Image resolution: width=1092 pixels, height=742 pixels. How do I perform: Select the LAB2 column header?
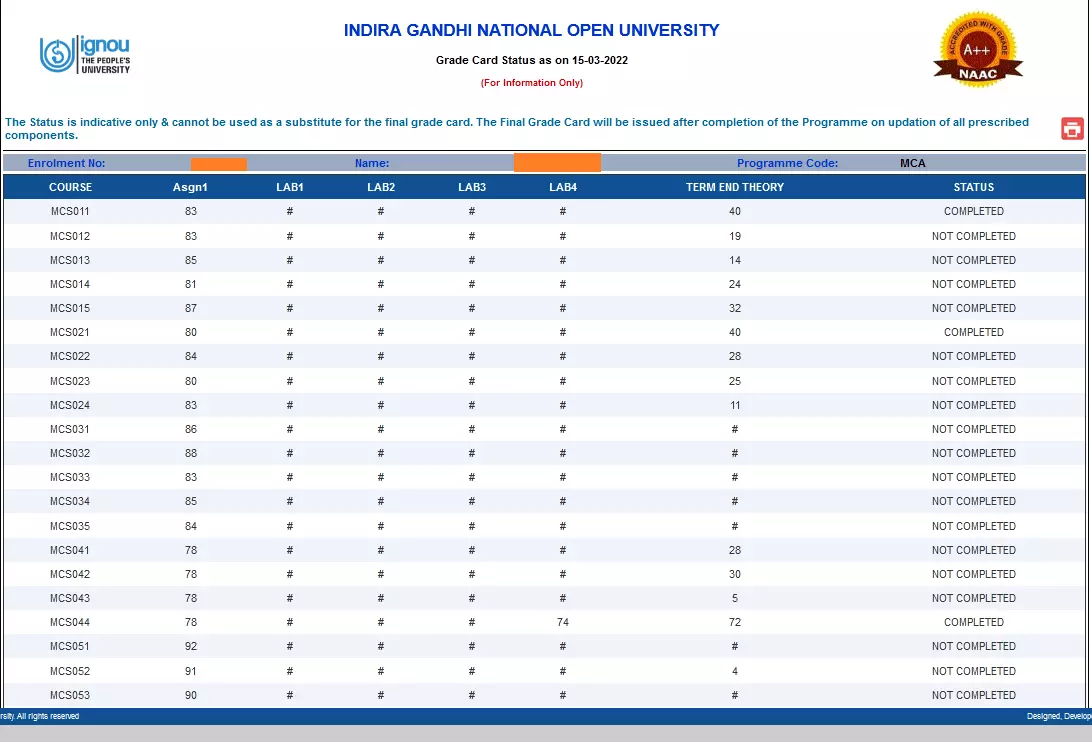[x=381, y=187]
